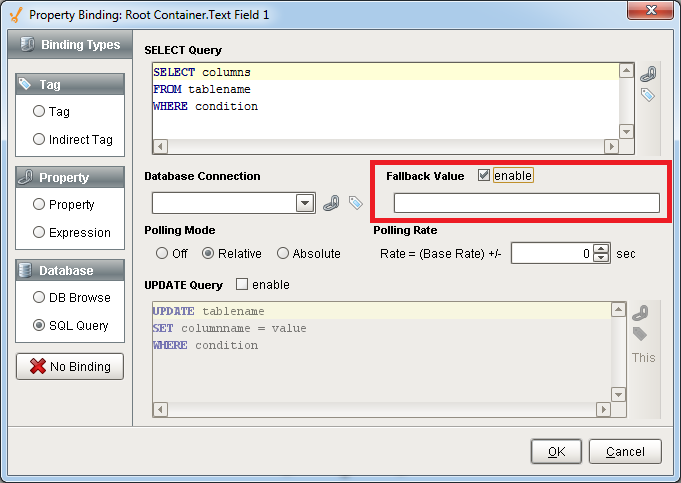The height and width of the screenshot is (483, 681).
Task: Click into the Fallback Value text field
Action: [x=526, y=203]
